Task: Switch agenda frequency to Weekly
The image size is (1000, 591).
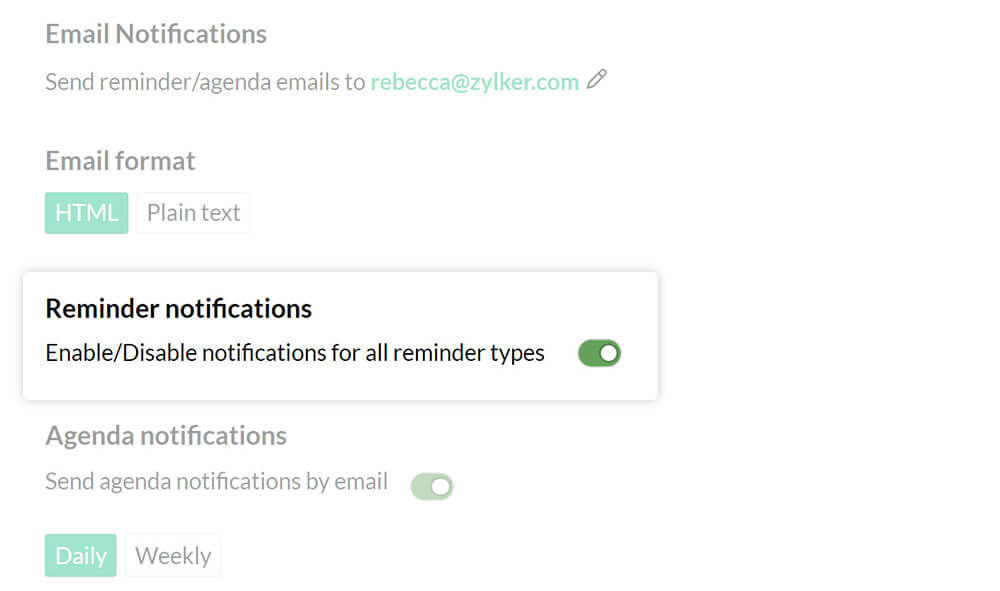Action: click(173, 556)
